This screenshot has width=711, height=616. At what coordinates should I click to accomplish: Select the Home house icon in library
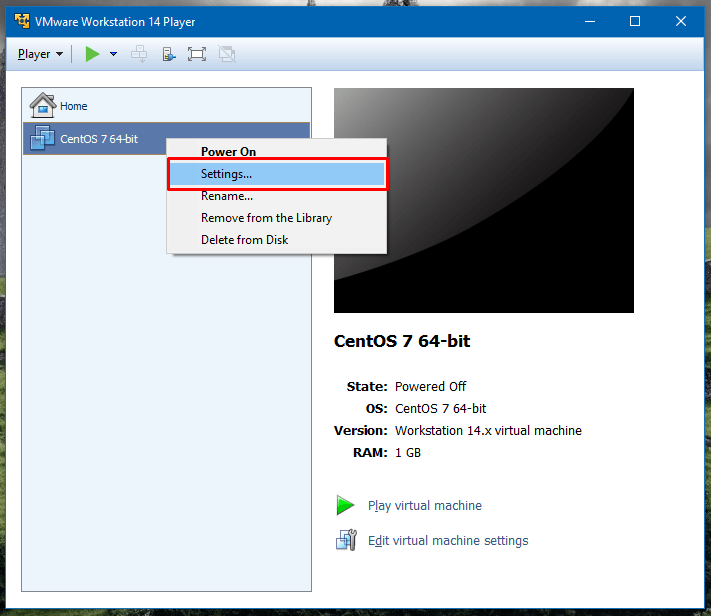tap(43, 105)
